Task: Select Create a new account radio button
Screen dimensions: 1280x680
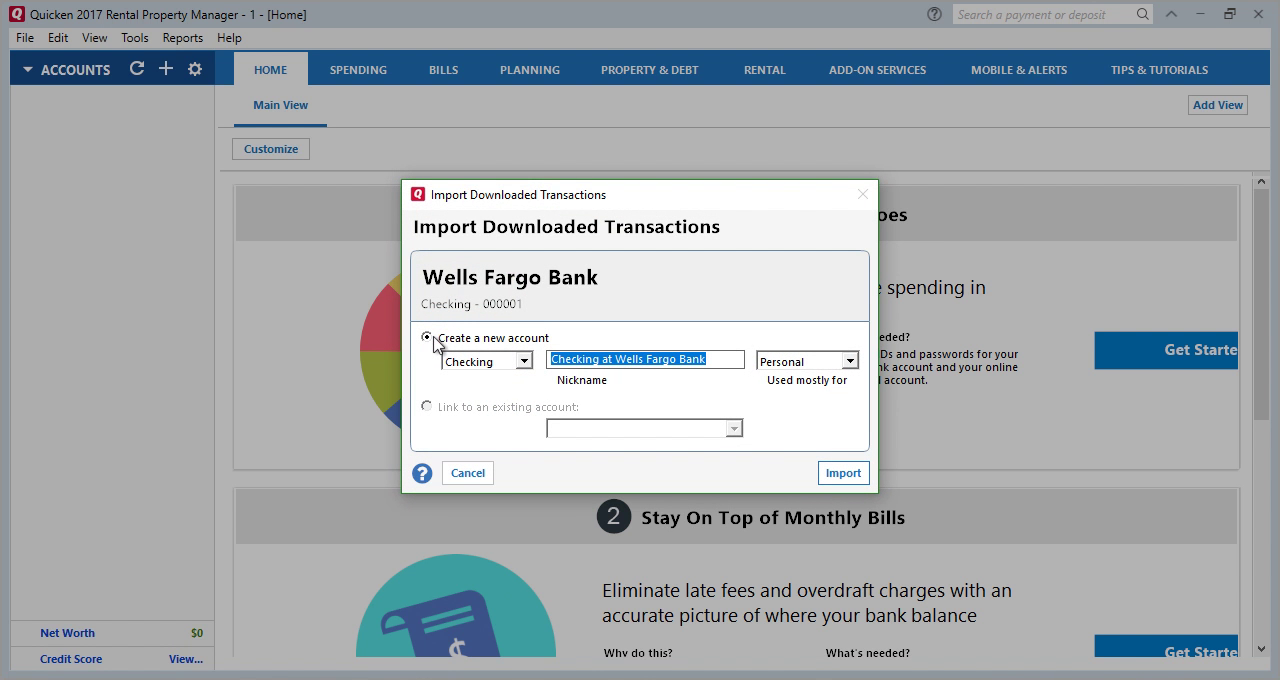Action: [x=427, y=337]
